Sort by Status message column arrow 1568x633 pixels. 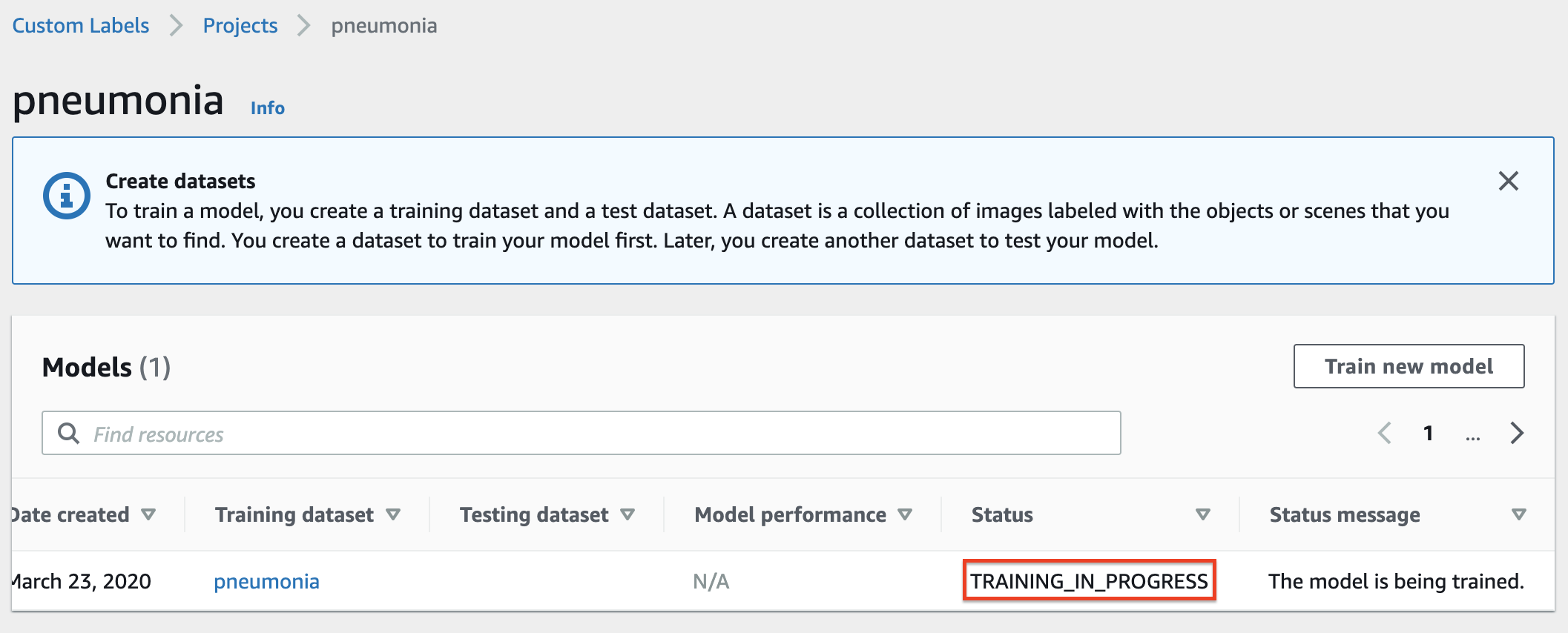pos(1518,514)
